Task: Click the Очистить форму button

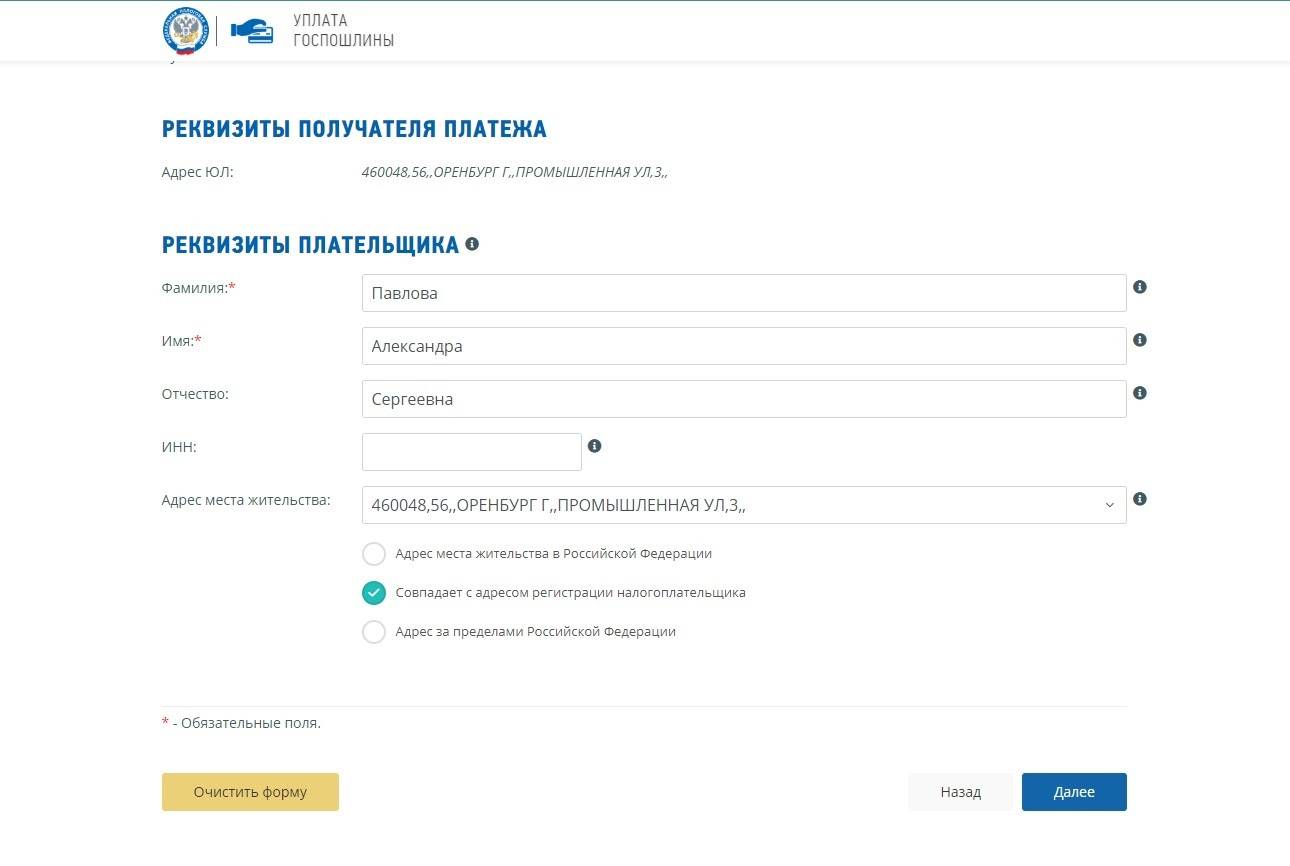Action: [x=250, y=792]
